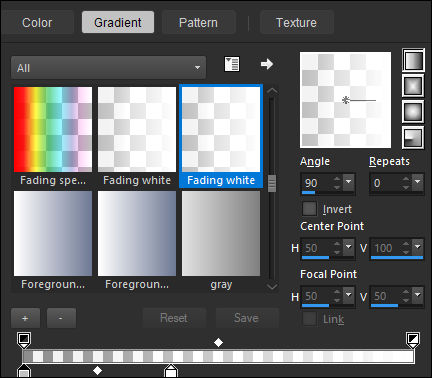Enable the Invert checkbox

click(x=309, y=209)
